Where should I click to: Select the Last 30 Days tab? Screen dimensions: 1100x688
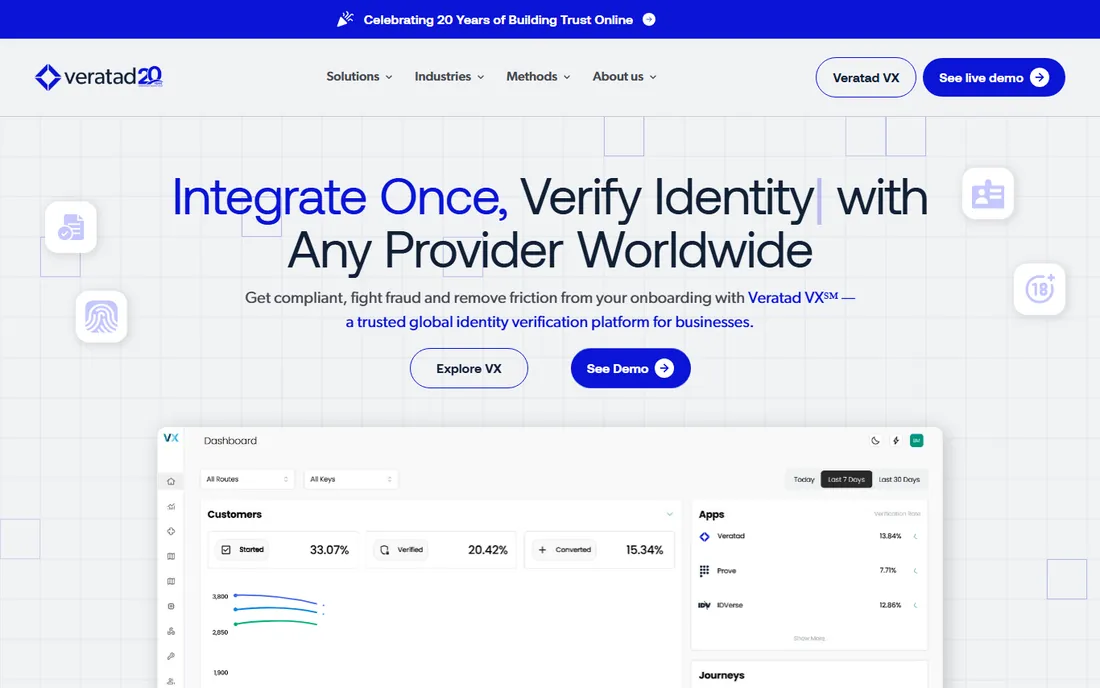(899, 480)
